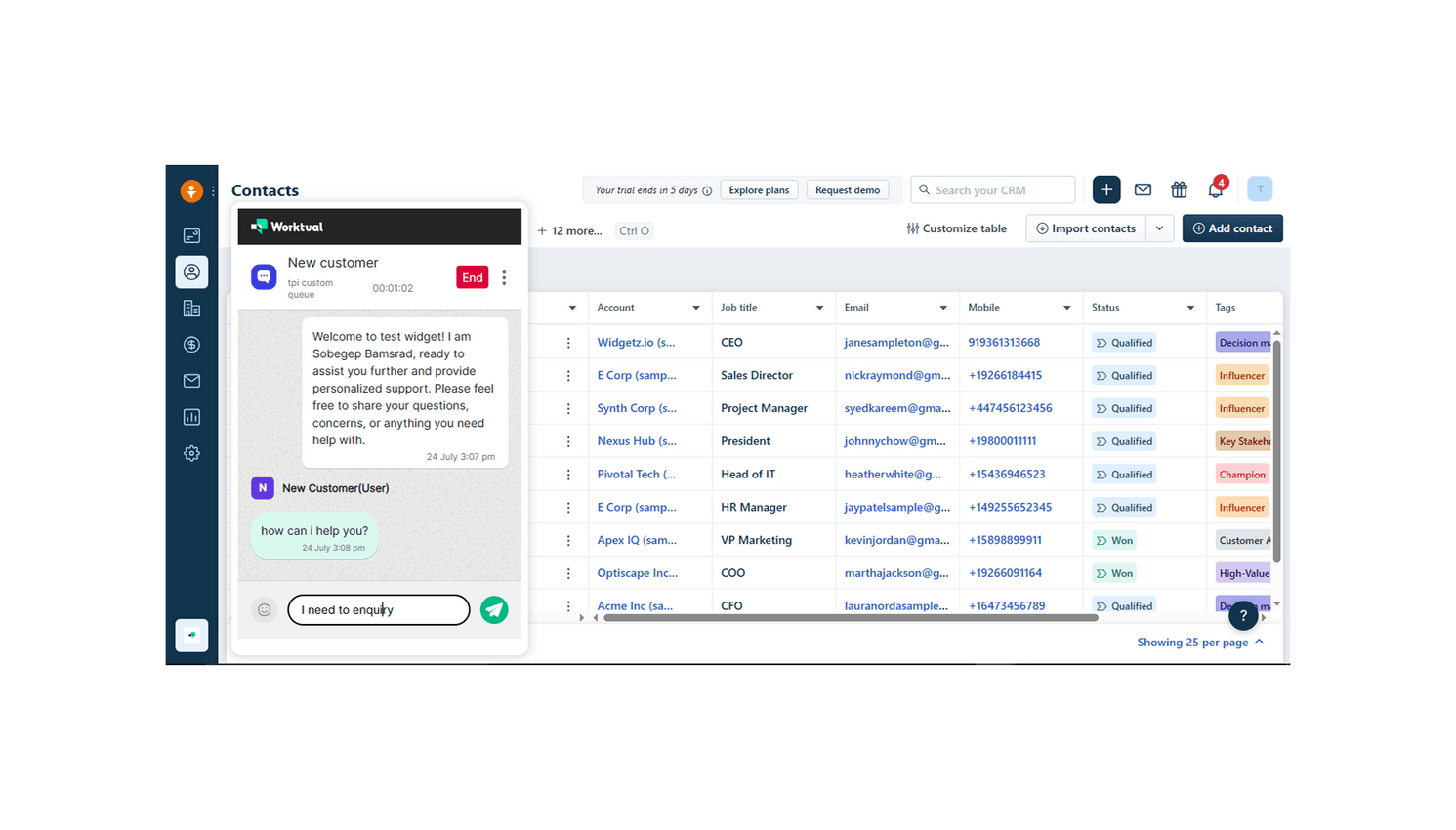Click the vertical table scrollbar
This screenshot has height=830, width=1456.
coord(1276,451)
